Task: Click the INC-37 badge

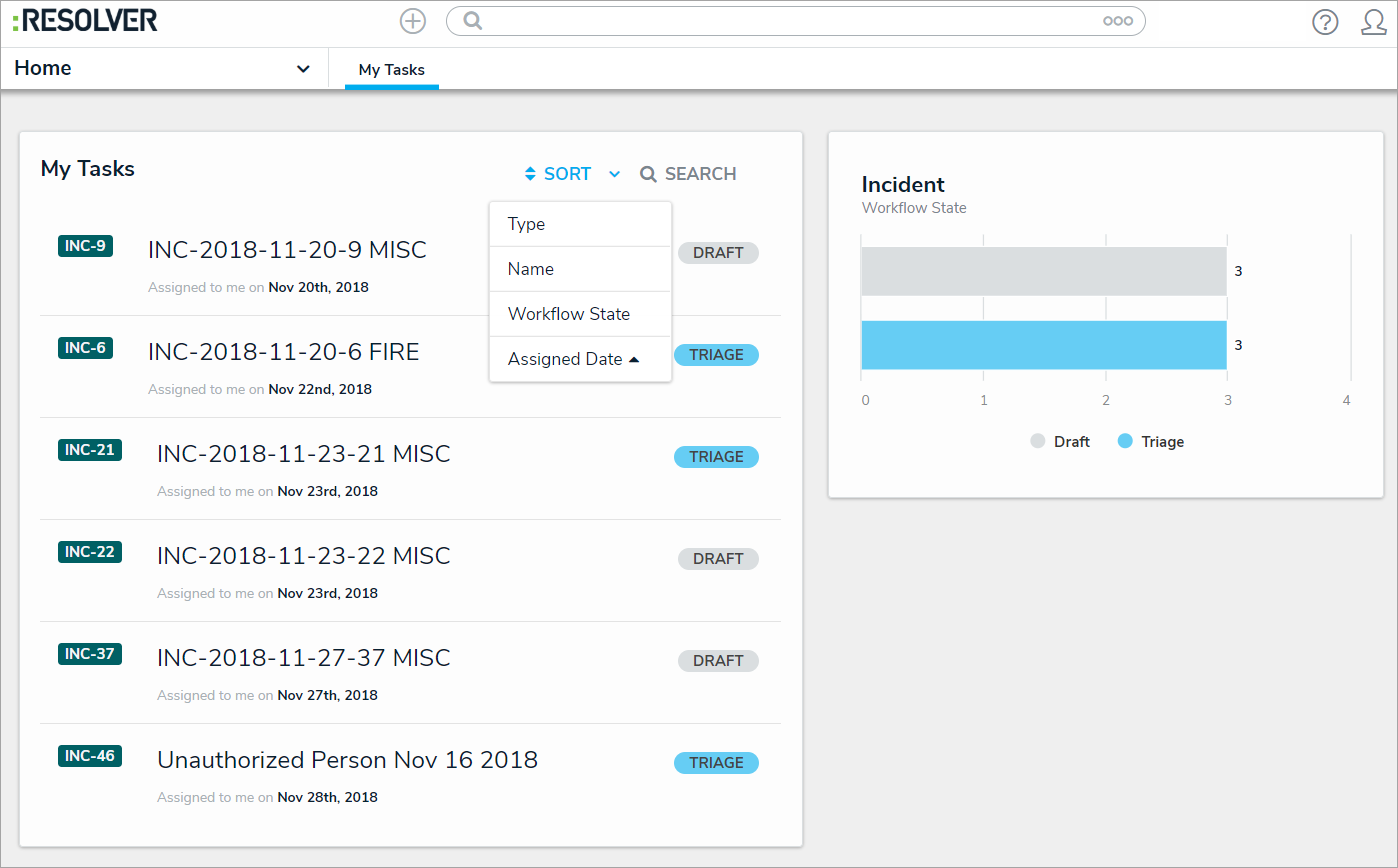Action: click(90, 654)
